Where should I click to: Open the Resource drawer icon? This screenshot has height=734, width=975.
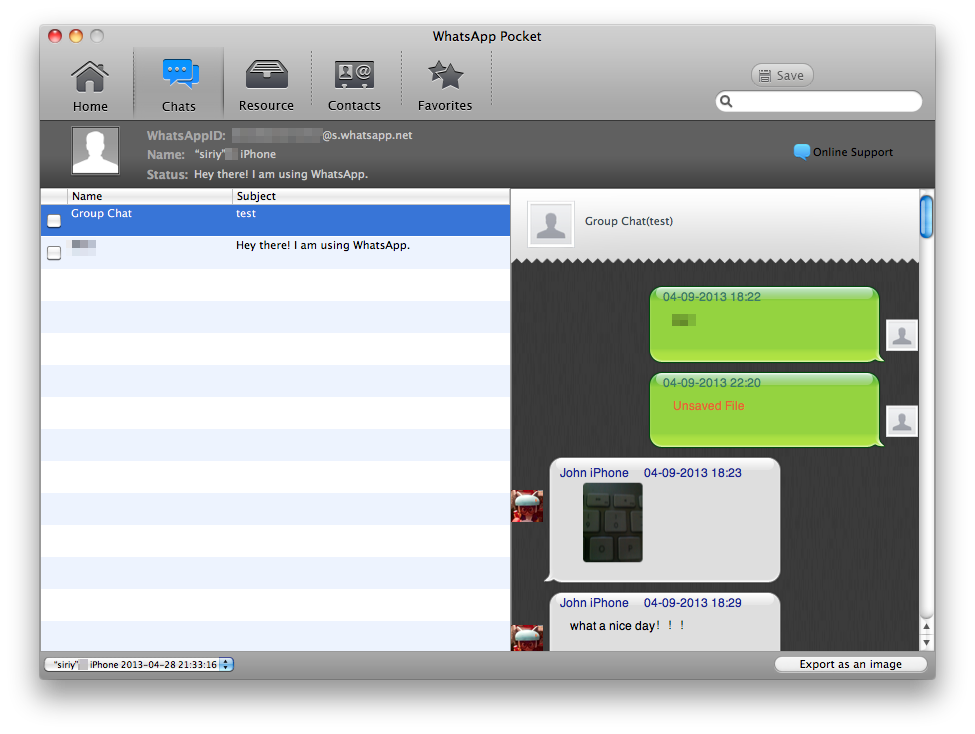coord(266,76)
